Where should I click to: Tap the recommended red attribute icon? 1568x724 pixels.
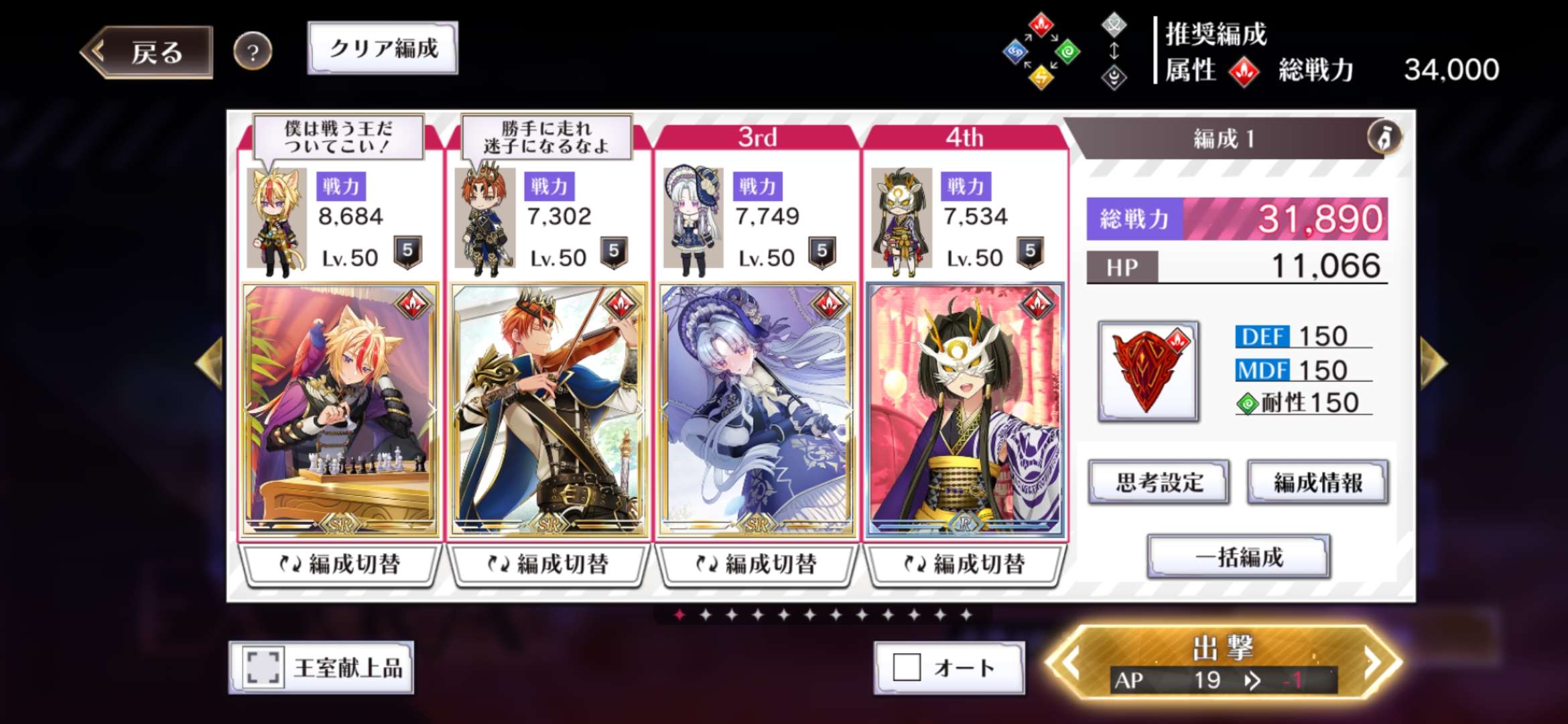[x=1244, y=71]
